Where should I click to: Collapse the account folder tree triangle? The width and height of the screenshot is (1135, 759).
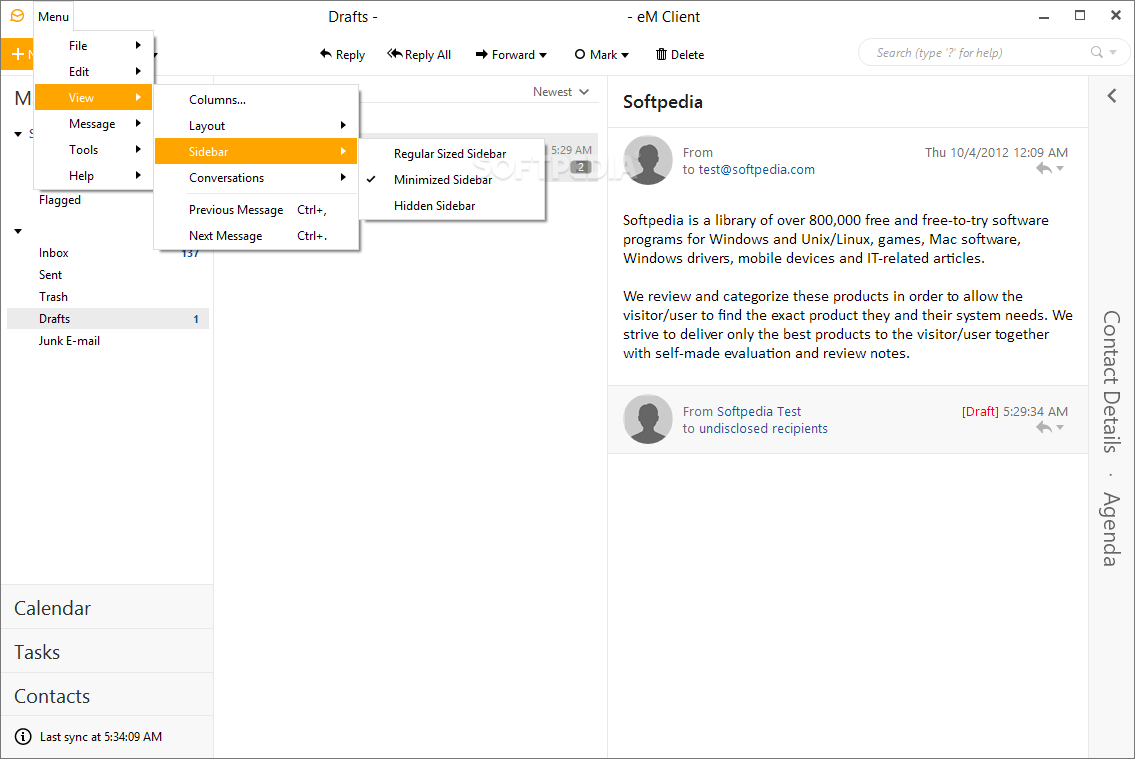click(18, 232)
